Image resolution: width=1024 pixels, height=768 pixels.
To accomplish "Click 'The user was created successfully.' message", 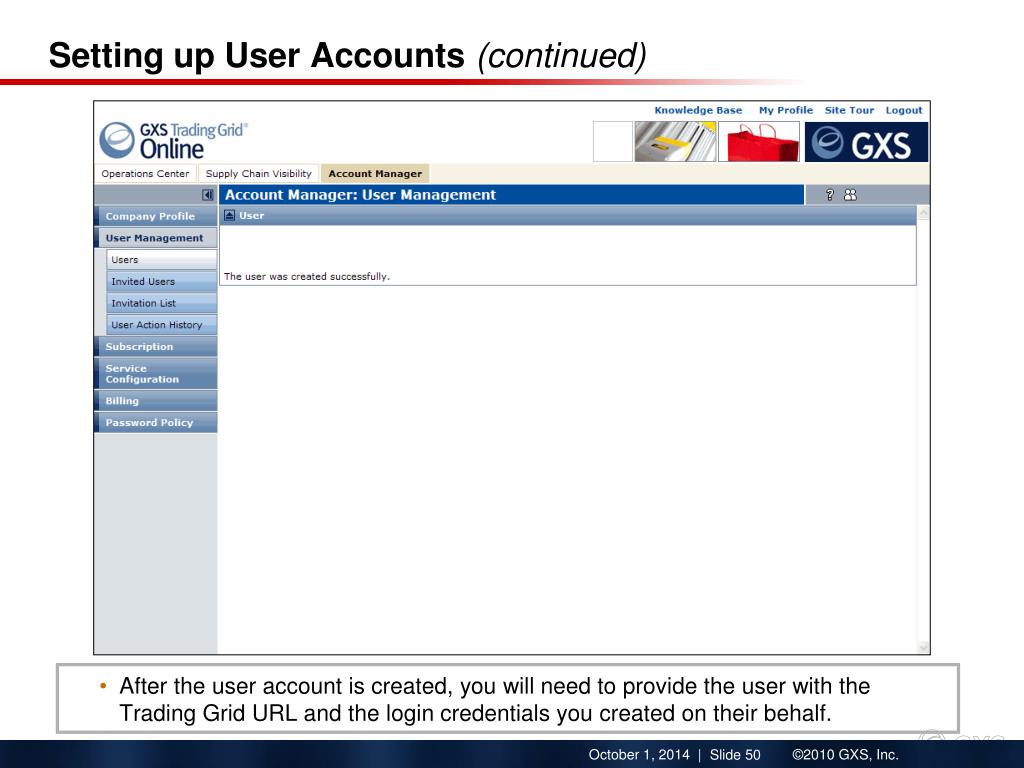I will (307, 276).
